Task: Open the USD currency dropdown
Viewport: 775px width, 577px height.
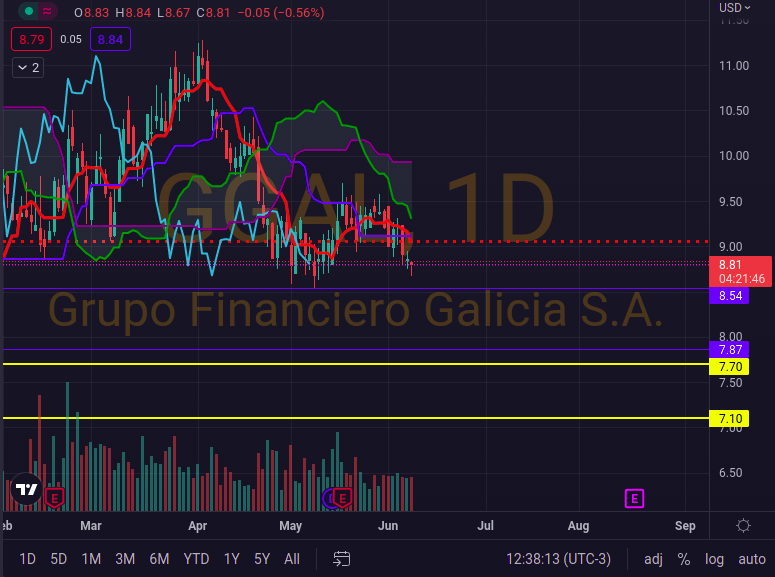Action: (x=735, y=8)
